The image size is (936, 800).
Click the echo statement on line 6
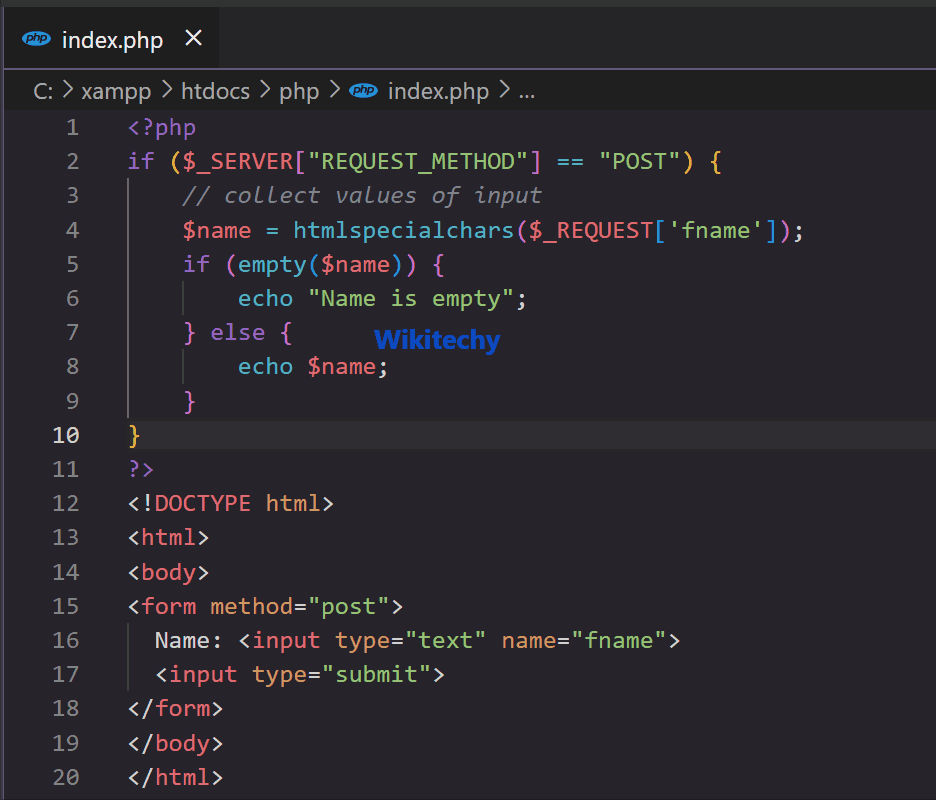coord(265,297)
